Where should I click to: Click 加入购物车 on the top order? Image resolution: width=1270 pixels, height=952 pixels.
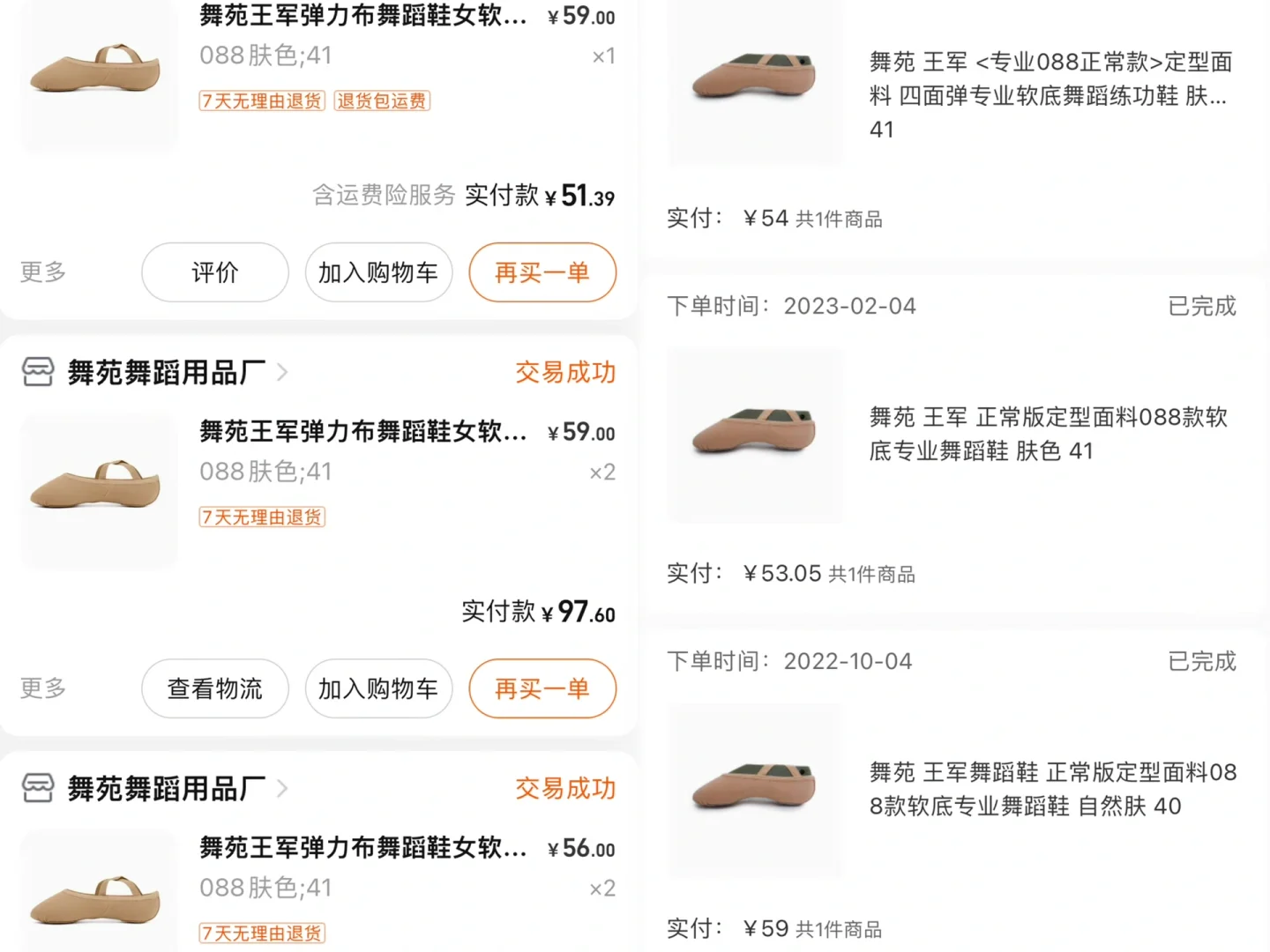[378, 272]
